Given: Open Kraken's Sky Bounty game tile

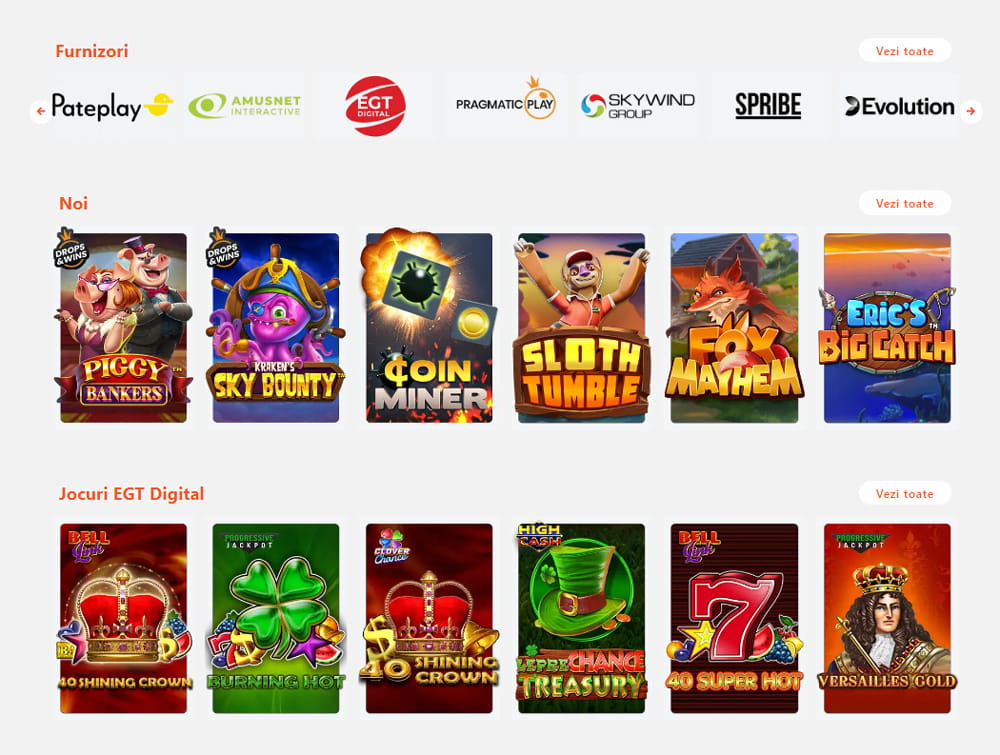Looking at the screenshot, I should [x=276, y=328].
